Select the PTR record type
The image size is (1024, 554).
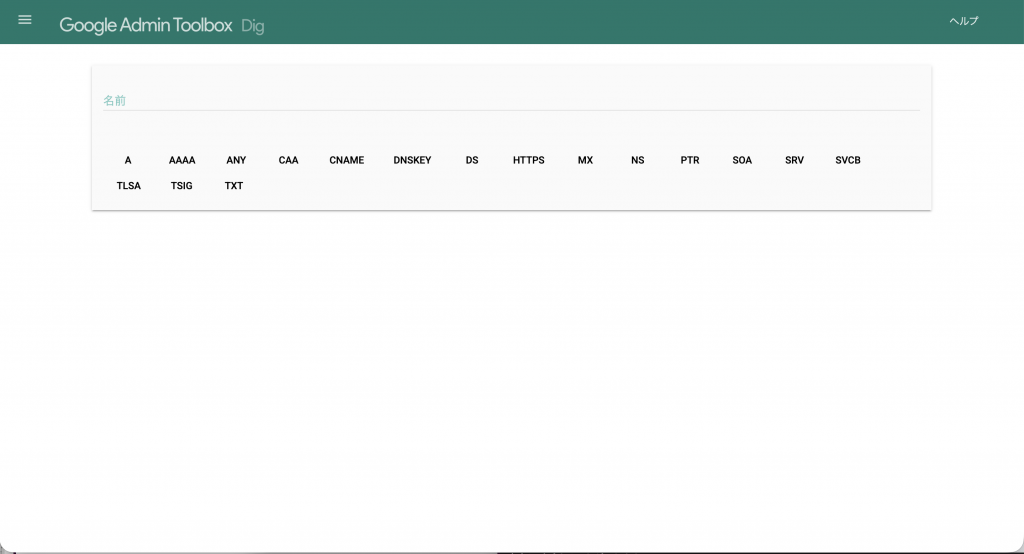point(690,160)
